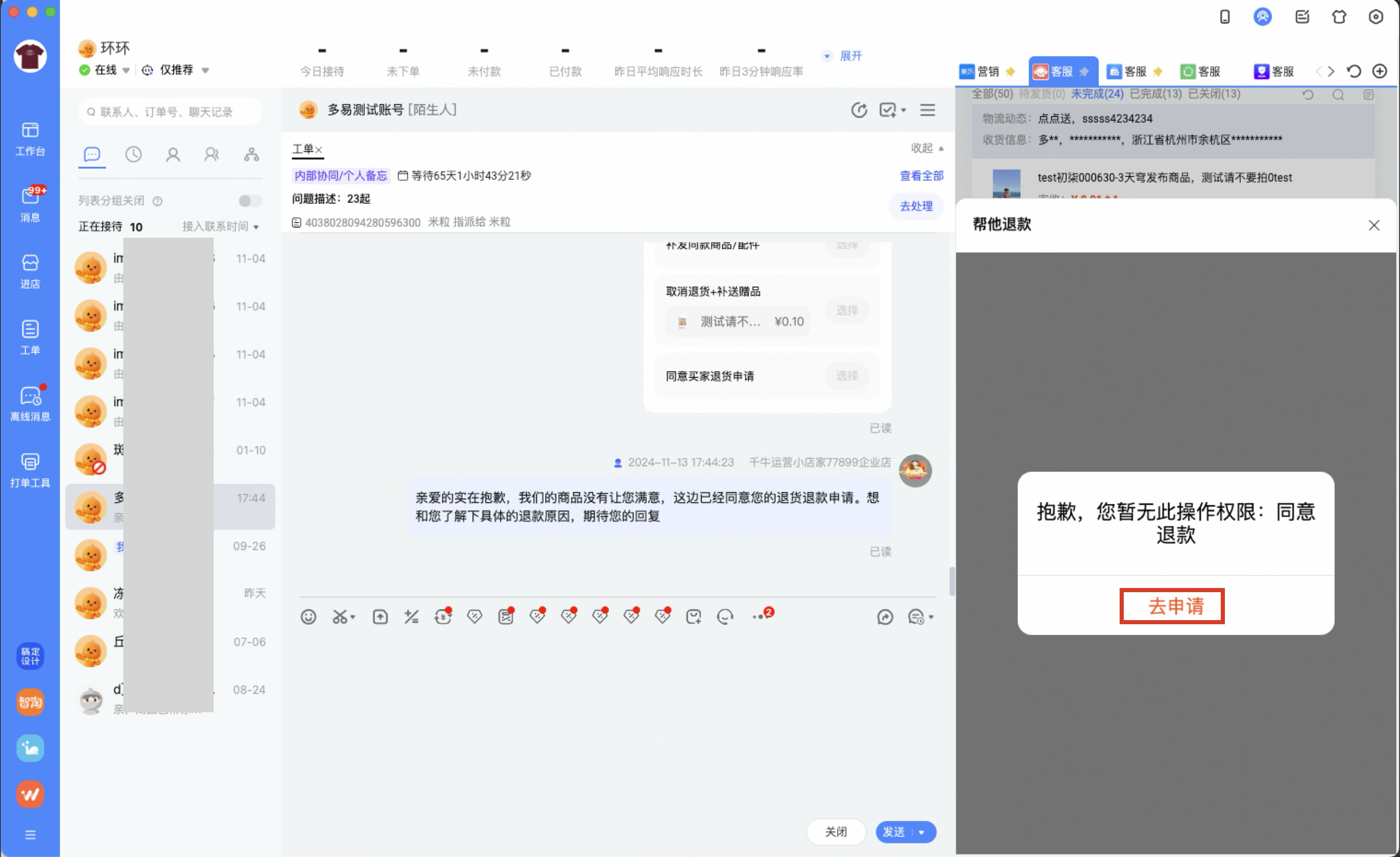Click the file upload icon in chat toolbar
The width and height of the screenshot is (1400, 857).
click(x=380, y=616)
